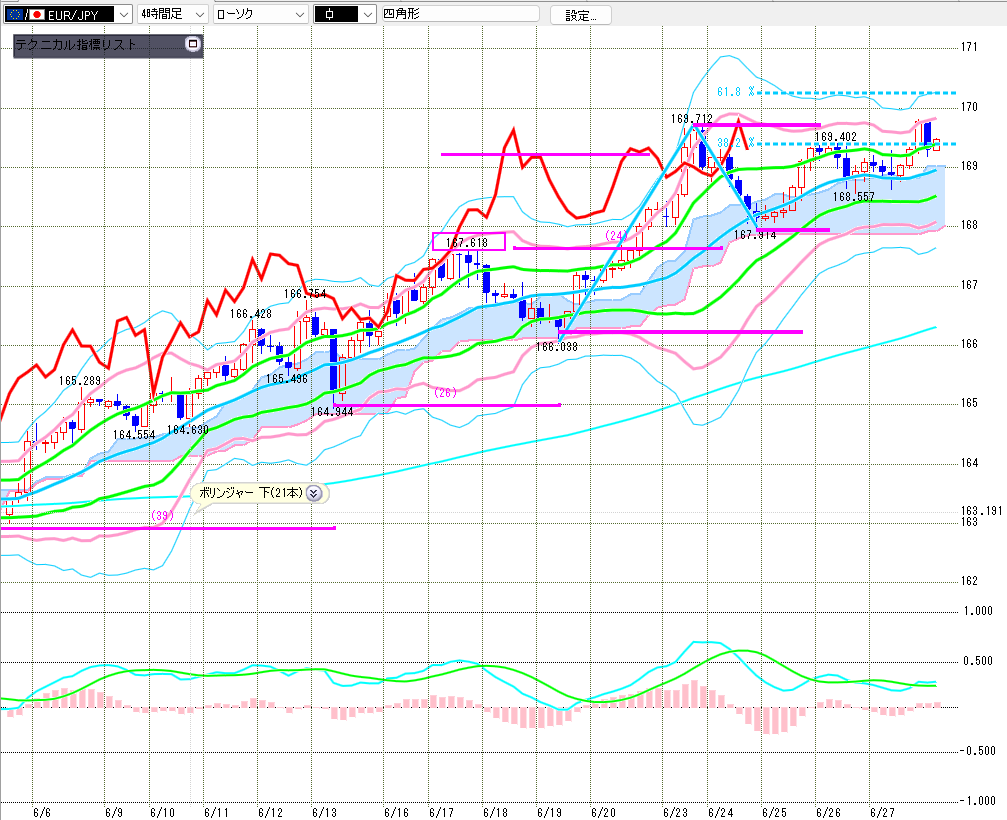Click the 169.402 price label
Viewport: 1007px width, 820px height.
836,137
